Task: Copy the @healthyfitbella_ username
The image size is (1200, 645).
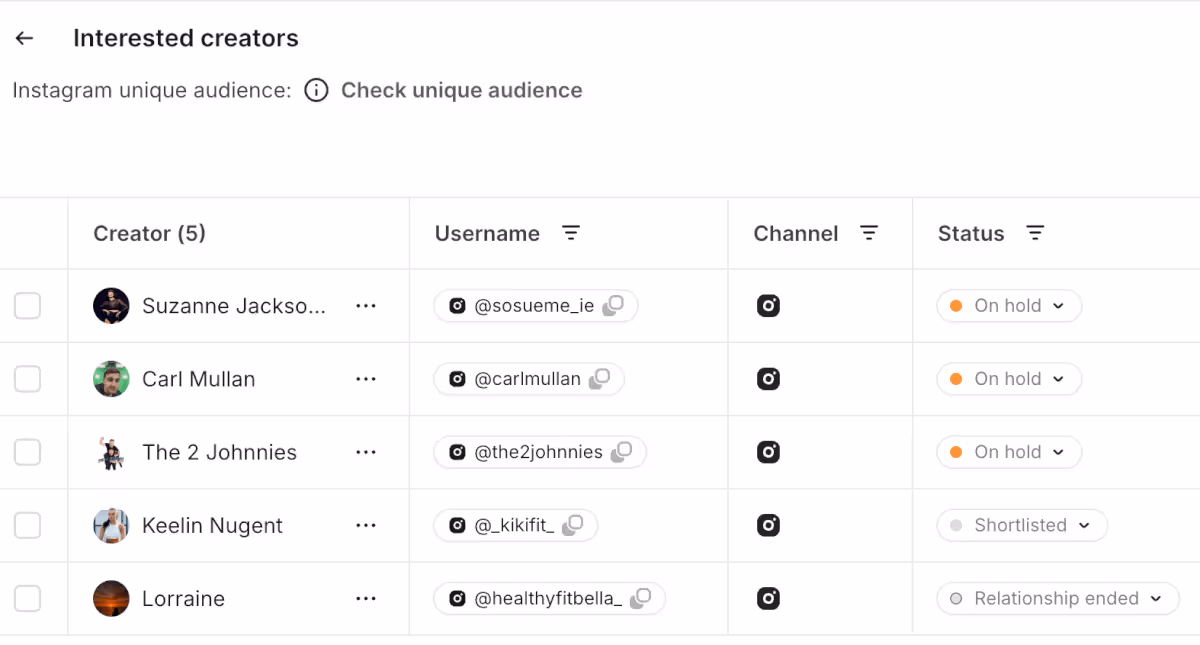Action: click(640, 599)
